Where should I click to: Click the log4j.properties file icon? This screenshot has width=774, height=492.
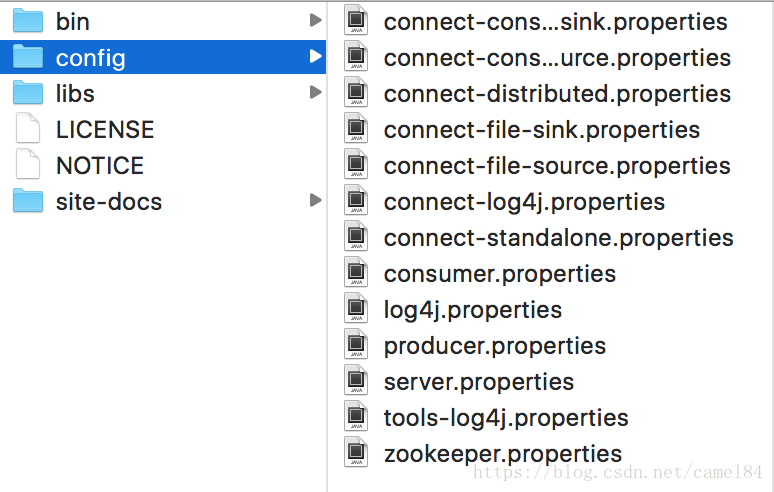click(x=356, y=308)
